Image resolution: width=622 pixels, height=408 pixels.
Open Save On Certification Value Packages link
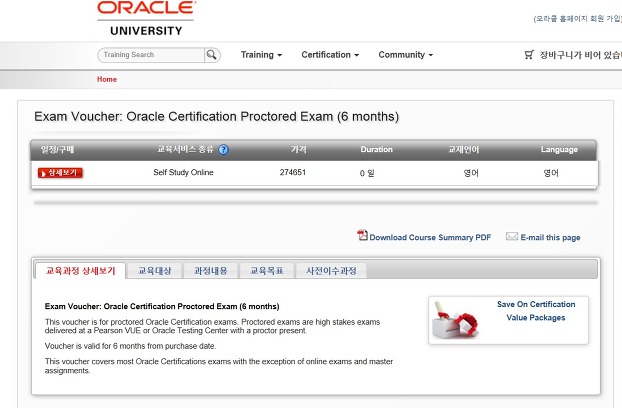pos(536,311)
